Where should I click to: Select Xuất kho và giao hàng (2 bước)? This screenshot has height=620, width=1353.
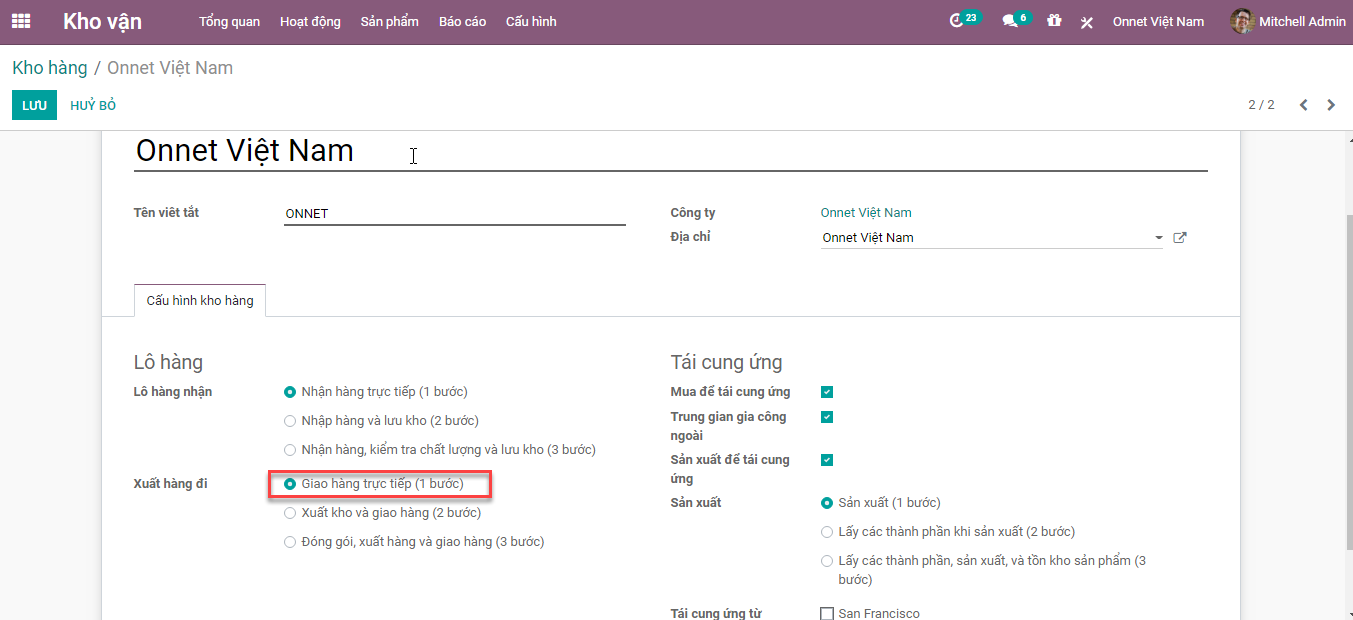tap(290, 513)
